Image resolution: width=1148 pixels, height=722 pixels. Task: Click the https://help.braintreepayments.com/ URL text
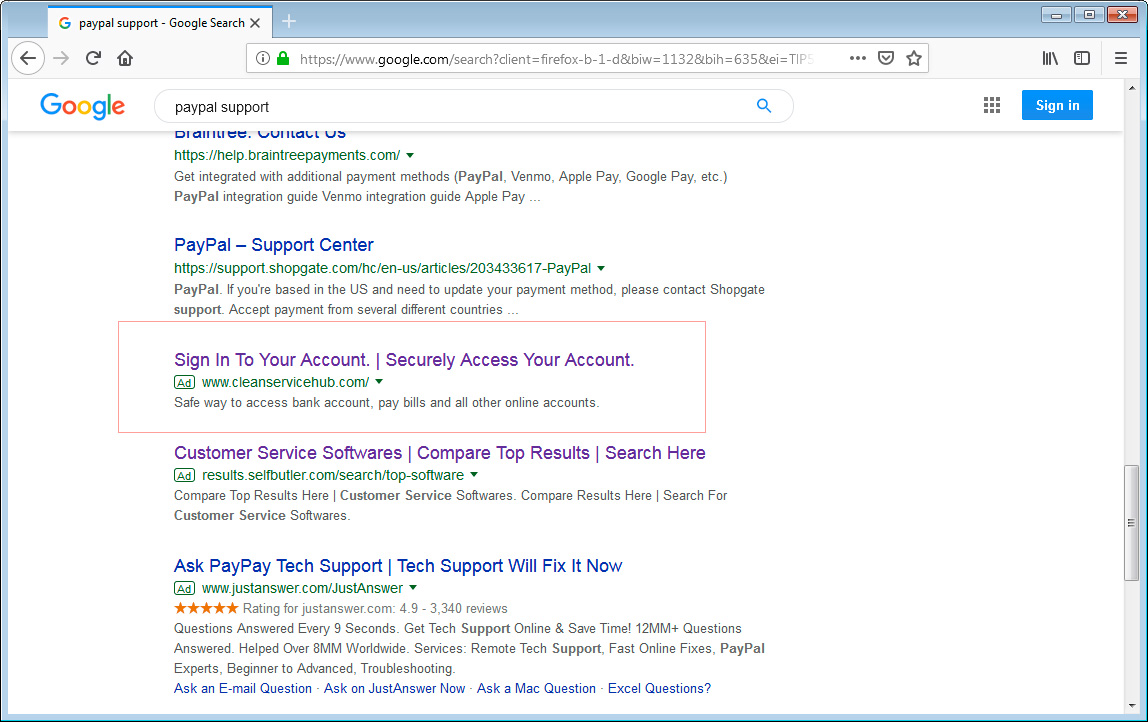(x=287, y=155)
